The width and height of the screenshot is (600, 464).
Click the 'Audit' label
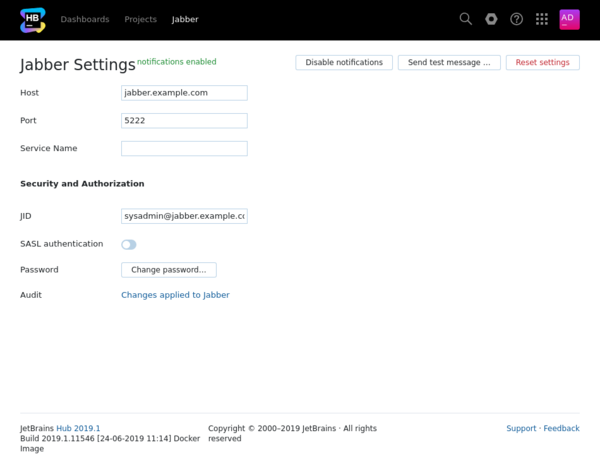31,295
